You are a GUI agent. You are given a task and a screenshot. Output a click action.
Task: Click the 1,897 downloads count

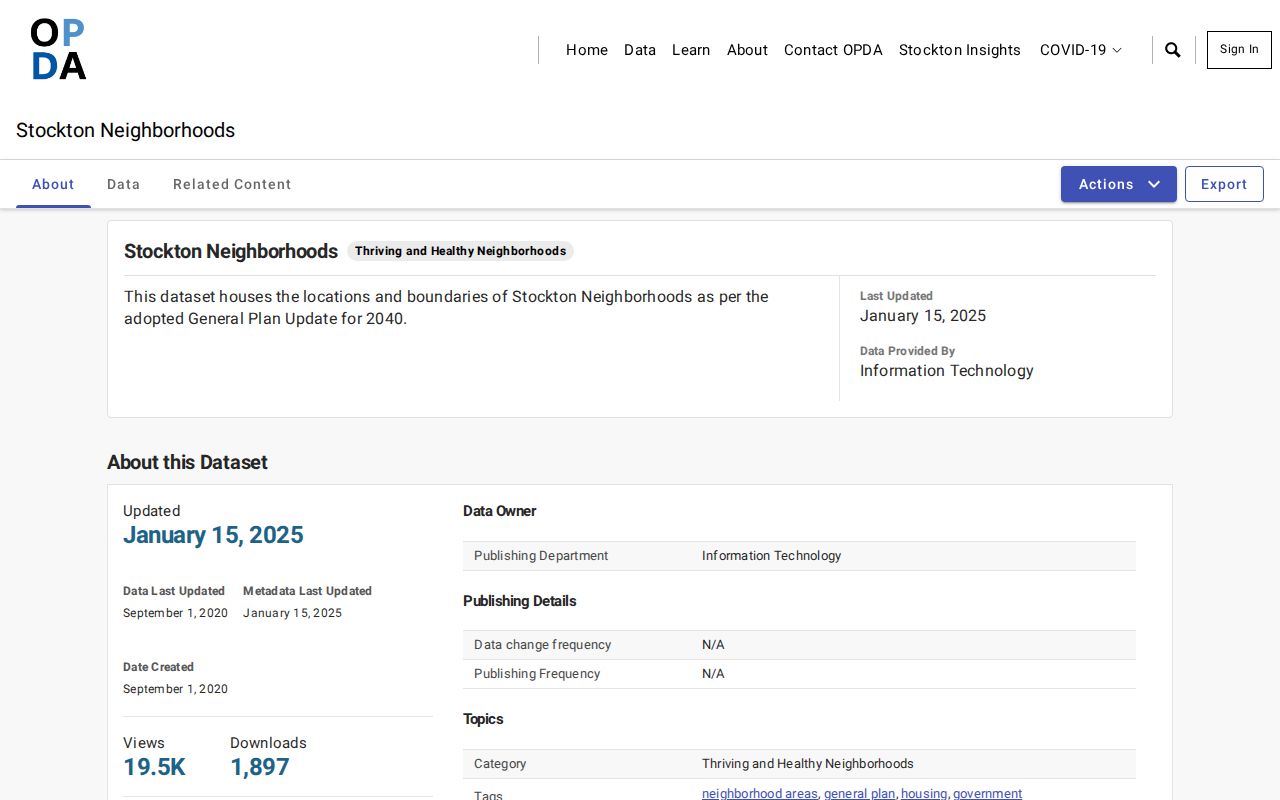coord(260,767)
